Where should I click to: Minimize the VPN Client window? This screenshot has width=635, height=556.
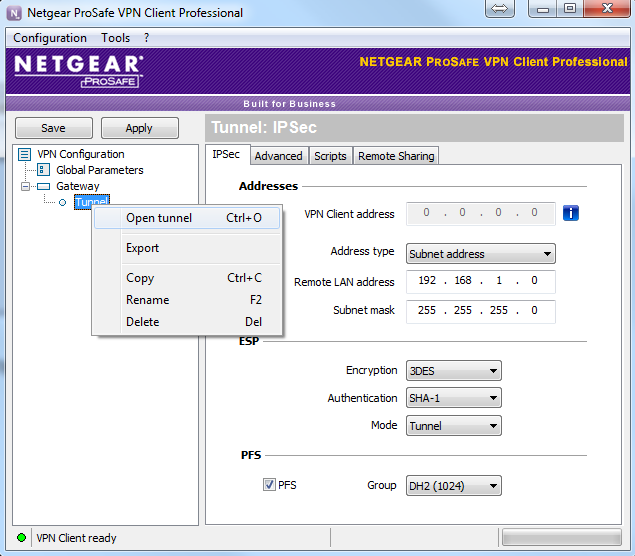(x=543, y=8)
